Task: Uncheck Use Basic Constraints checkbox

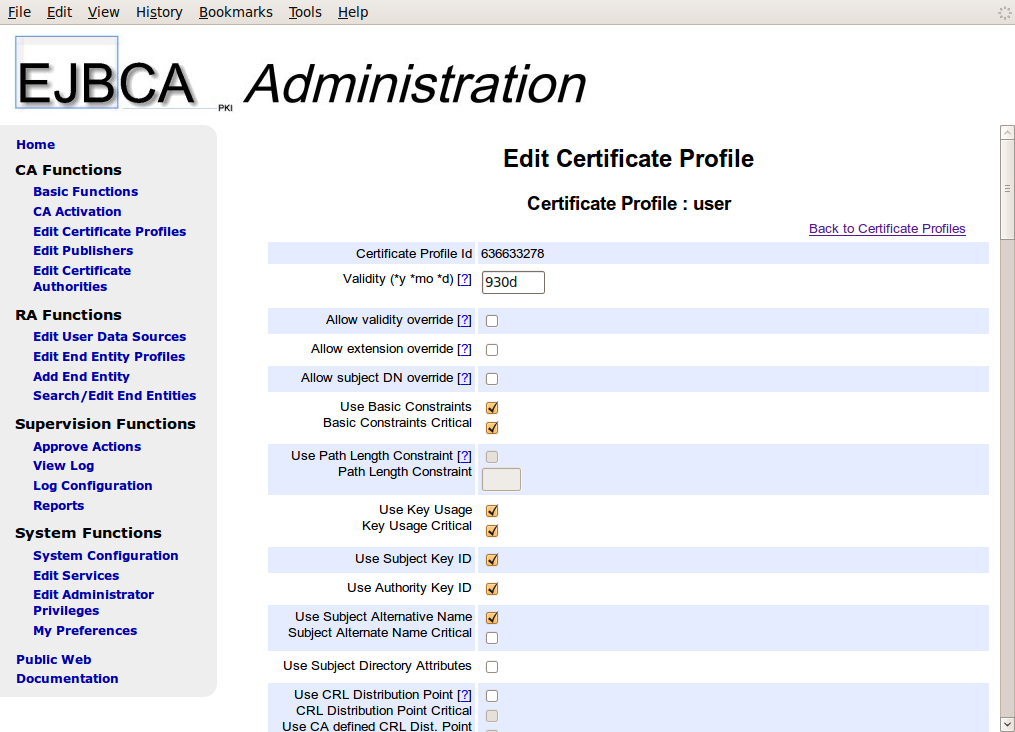Action: point(492,408)
